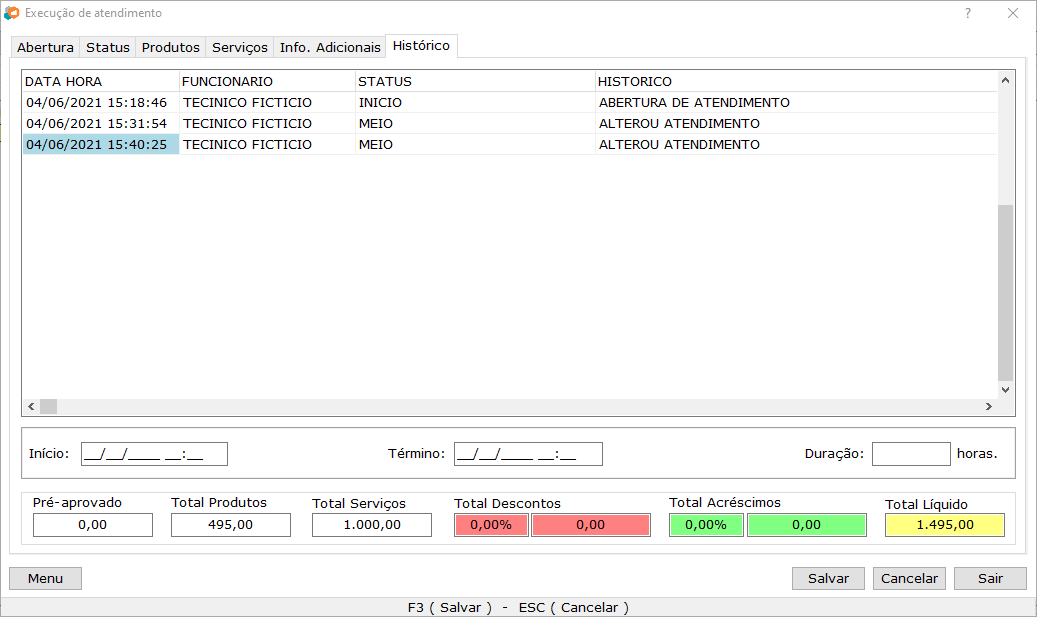Focus the Término date input field
Image resolution: width=1037 pixels, height=617 pixels.
coord(528,454)
